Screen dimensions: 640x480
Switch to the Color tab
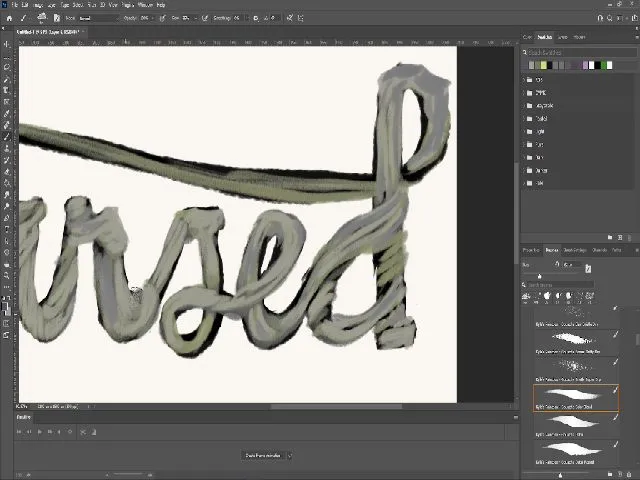click(x=527, y=37)
